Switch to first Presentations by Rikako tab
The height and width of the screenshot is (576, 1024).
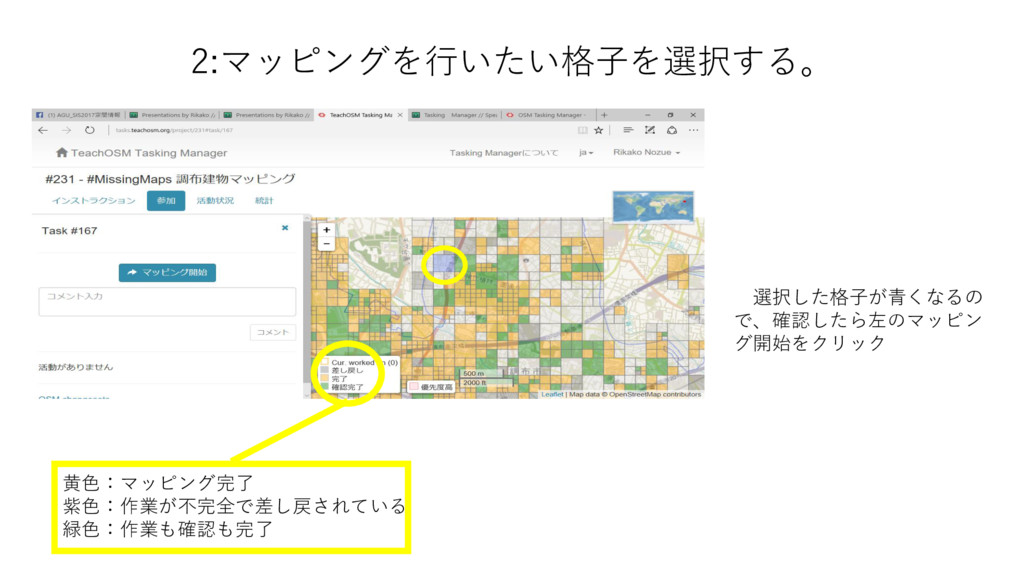(x=172, y=115)
